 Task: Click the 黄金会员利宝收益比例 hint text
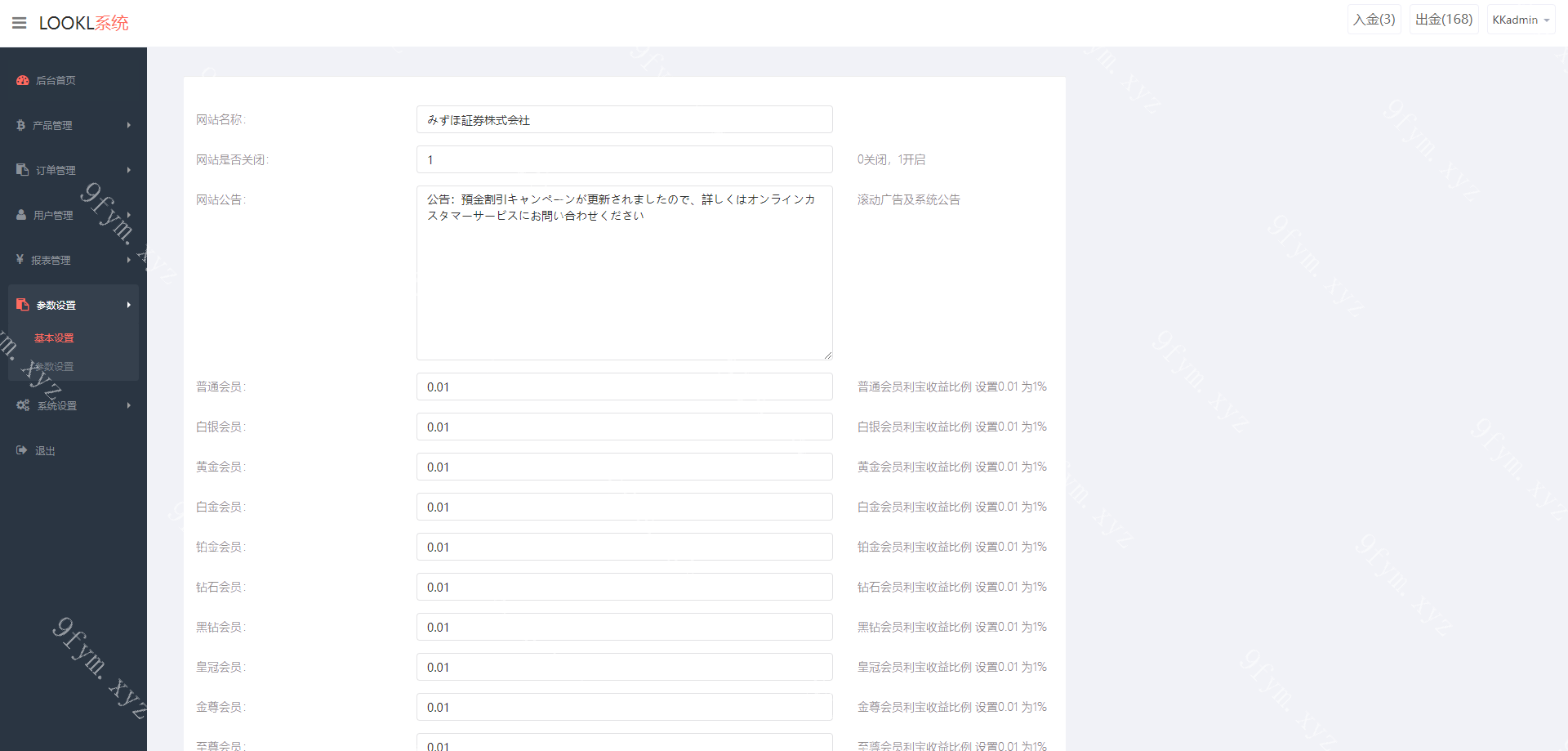coord(952,467)
